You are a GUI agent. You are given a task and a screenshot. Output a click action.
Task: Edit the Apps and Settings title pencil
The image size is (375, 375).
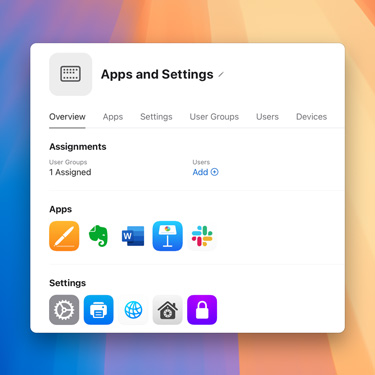(221, 75)
